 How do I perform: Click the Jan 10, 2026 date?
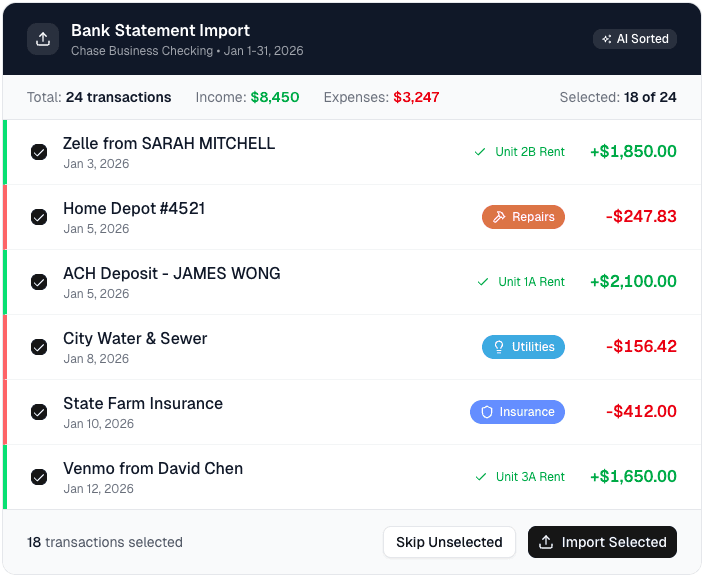[x=98, y=424]
